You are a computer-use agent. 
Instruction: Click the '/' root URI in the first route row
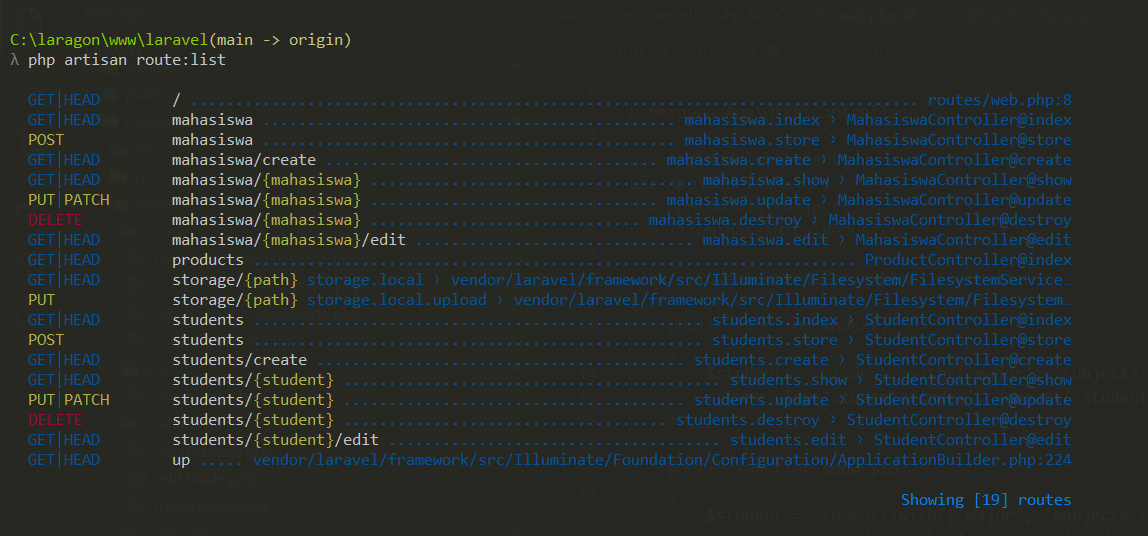(176, 100)
